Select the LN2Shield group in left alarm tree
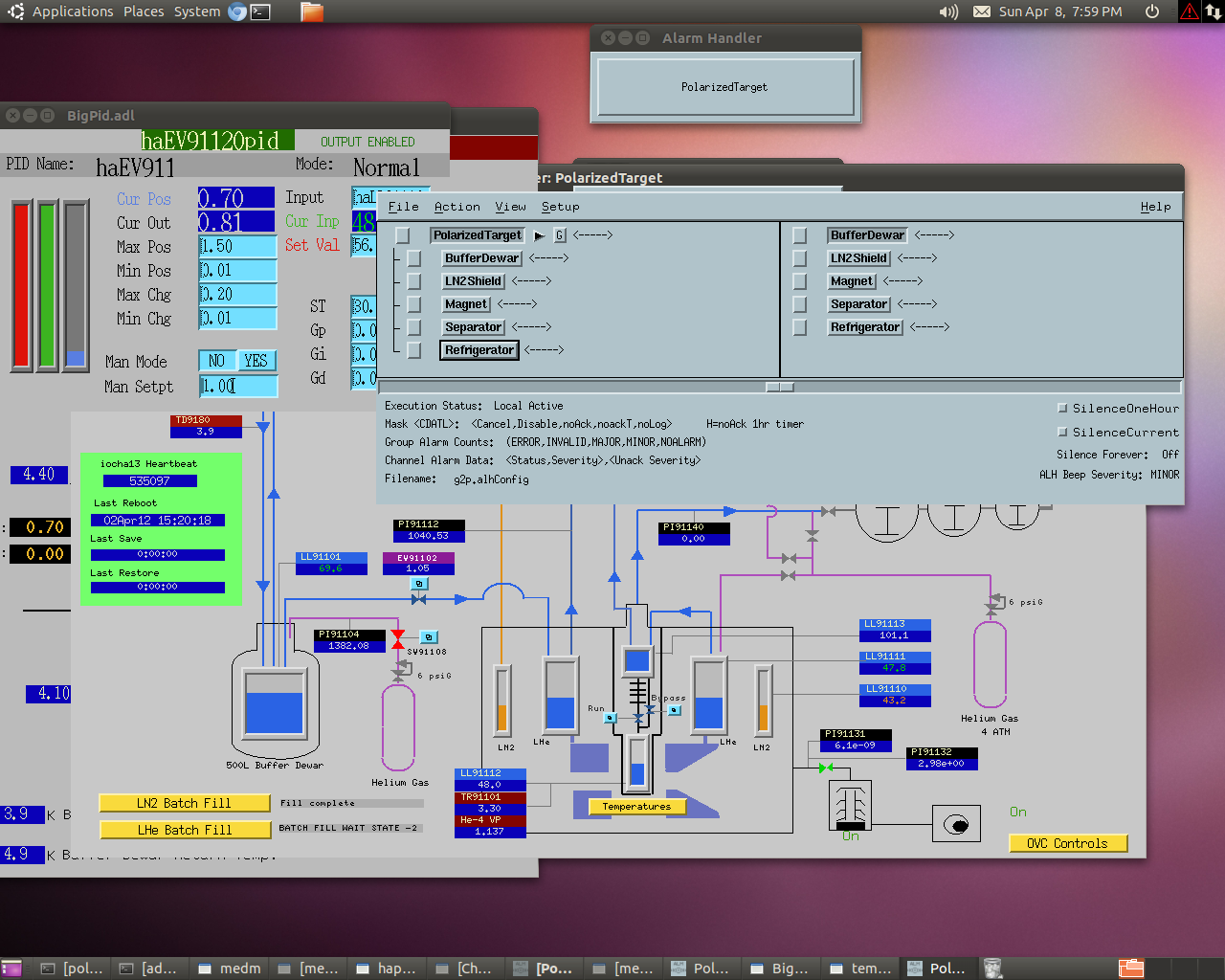Screen dimensions: 1225x980 (473, 281)
